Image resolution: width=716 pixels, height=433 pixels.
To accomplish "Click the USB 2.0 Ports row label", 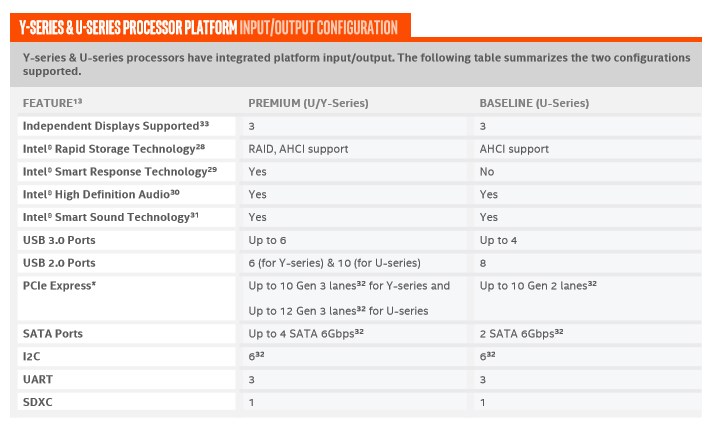I will point(59,263).
